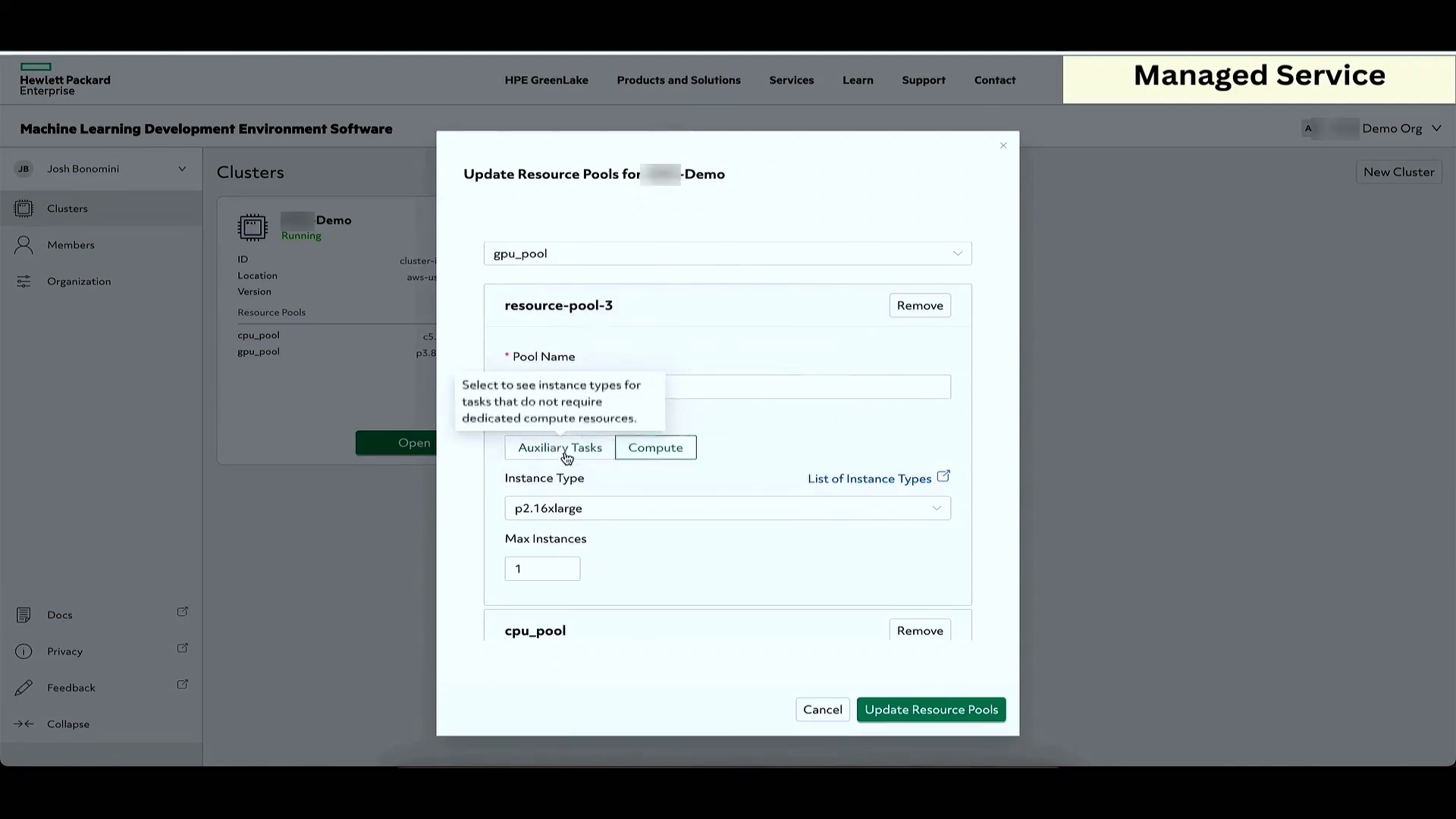Open the List of Instance Types link

(x=869, y=479)
